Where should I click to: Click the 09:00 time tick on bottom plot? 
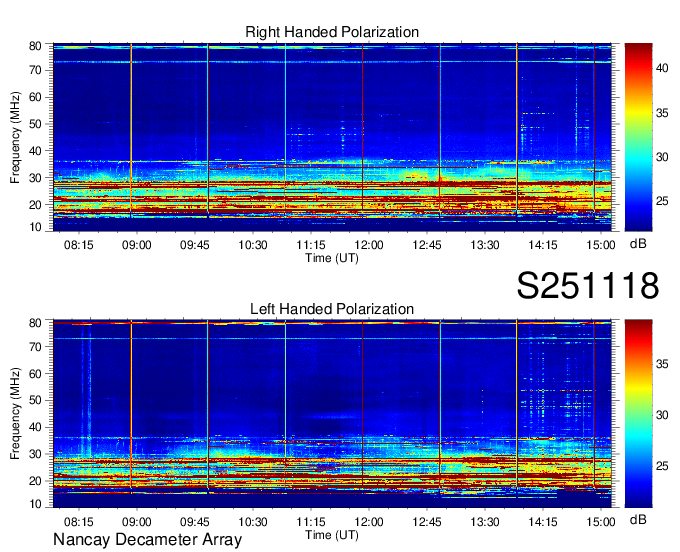(x=137, y=522)
